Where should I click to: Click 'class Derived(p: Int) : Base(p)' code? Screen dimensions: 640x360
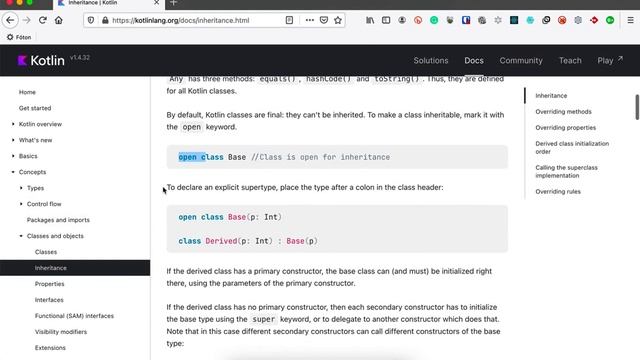click(x=248, y=241)
